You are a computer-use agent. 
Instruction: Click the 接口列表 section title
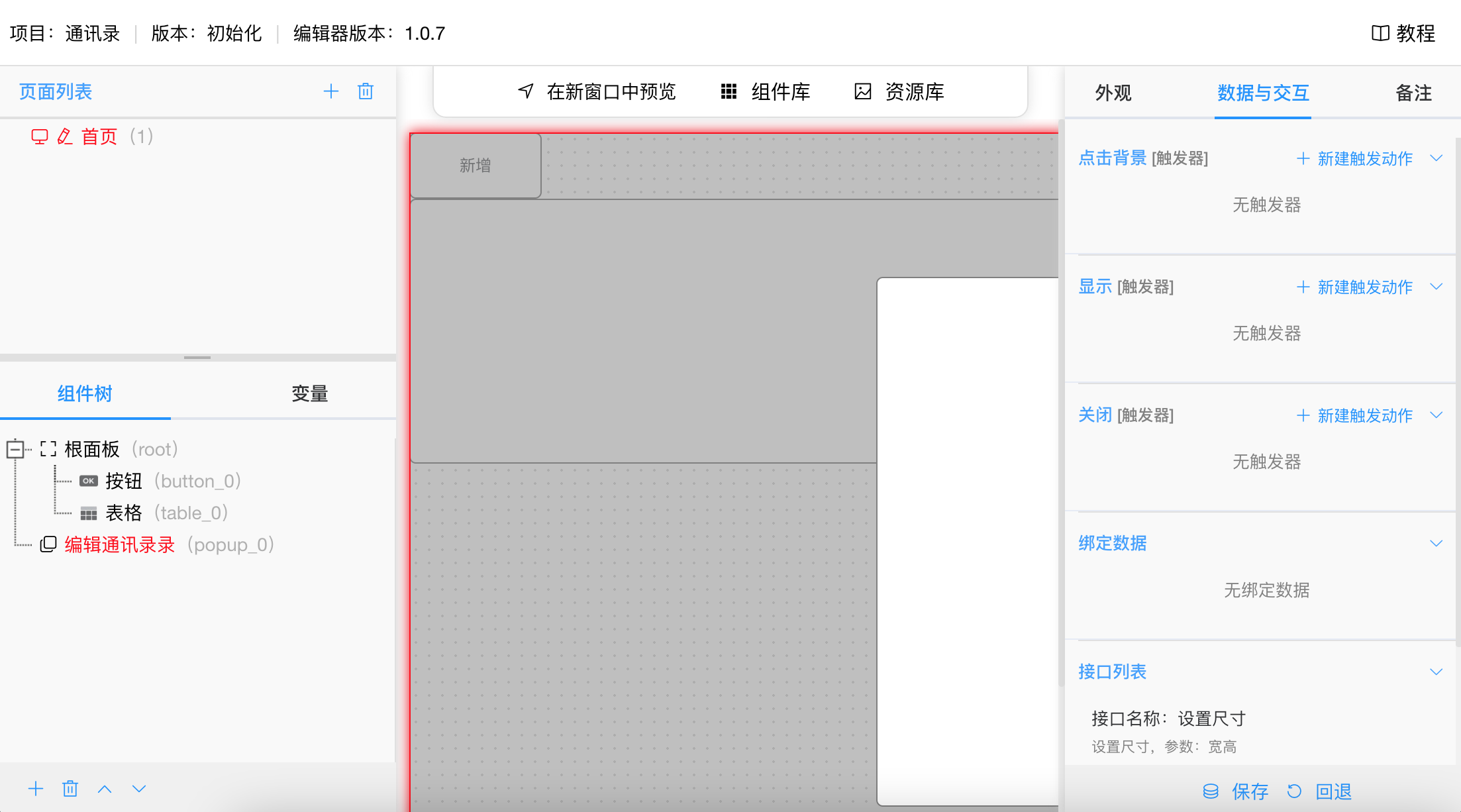tap(1113, 672)
